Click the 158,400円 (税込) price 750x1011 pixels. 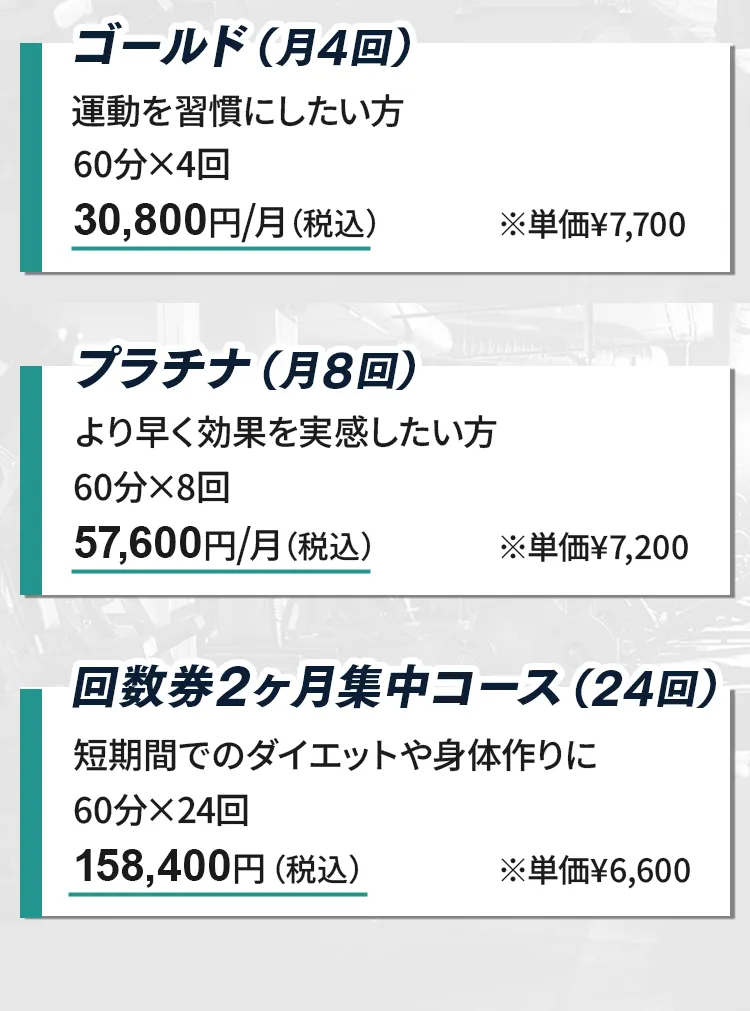point(217,867)
